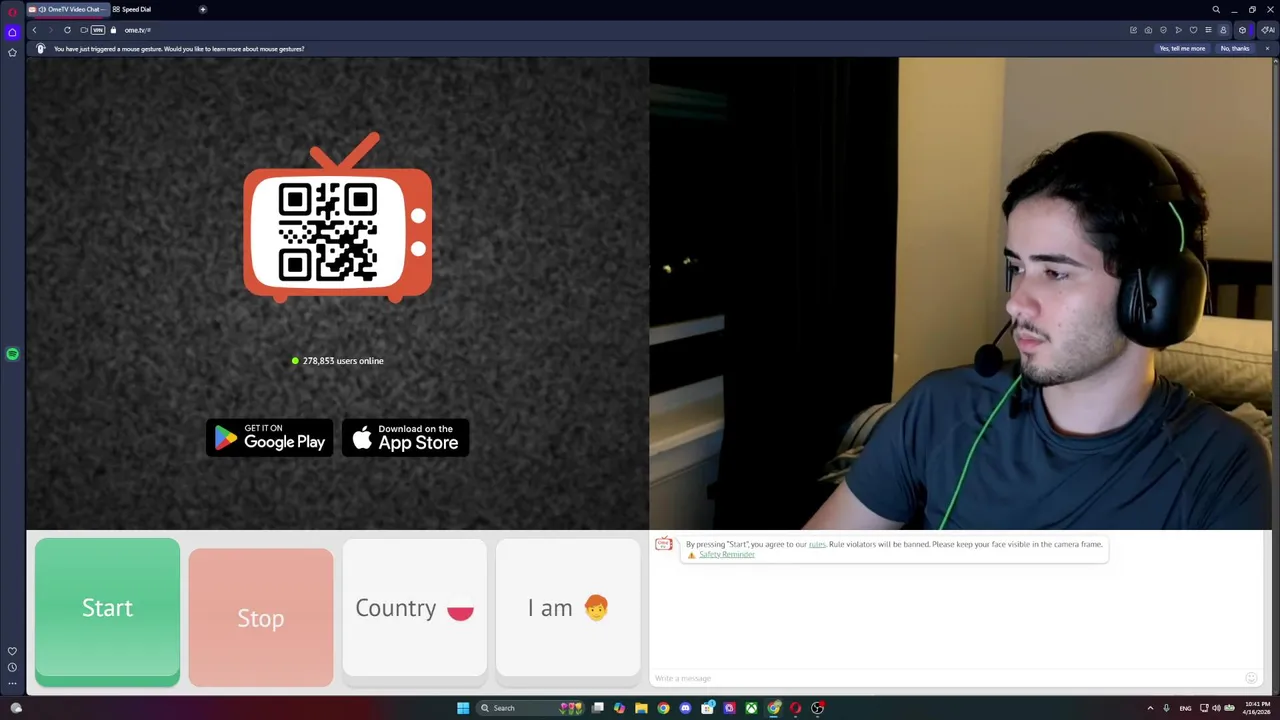This screenshot has width=1280, height=720.
Task: Open Discord from the taskbar
Action: click(685, 708)
